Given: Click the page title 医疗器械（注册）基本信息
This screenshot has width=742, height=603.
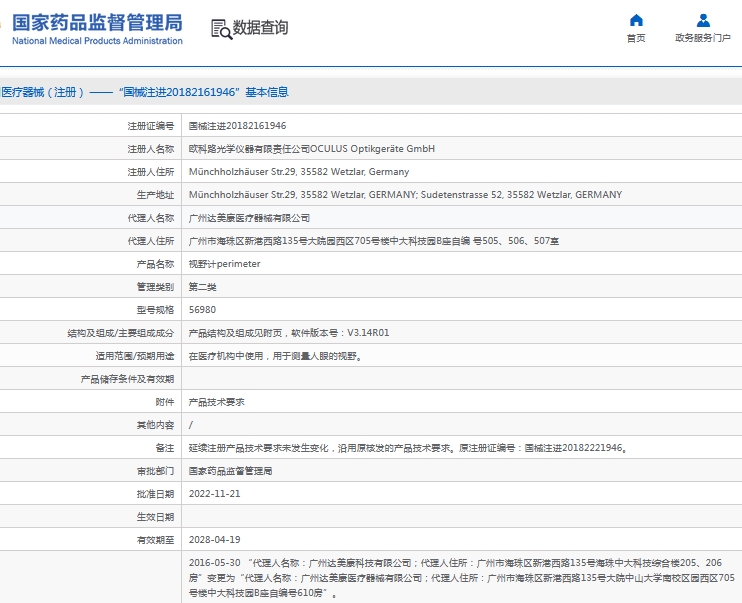Looking at the screenshot, I should 145,92.
